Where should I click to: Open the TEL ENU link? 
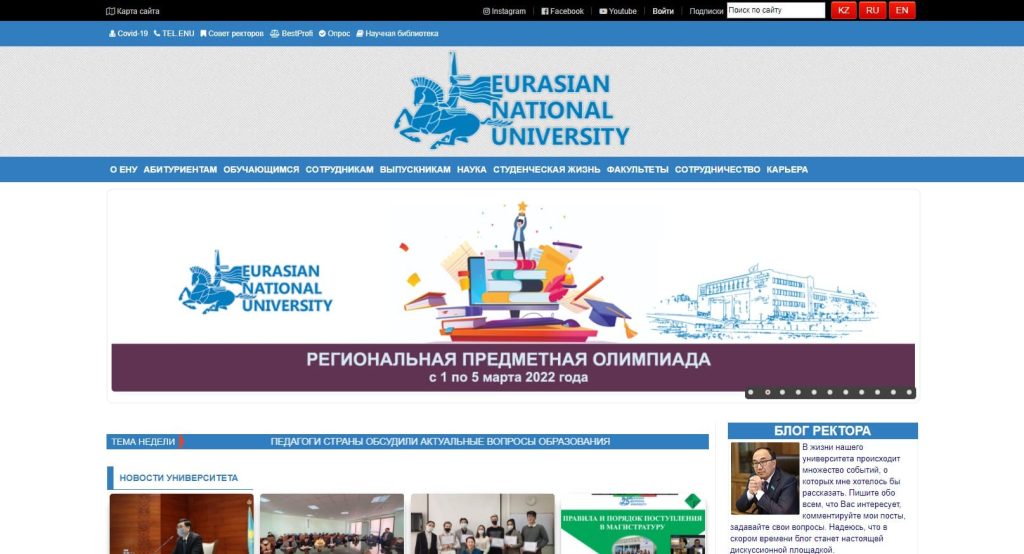click(174, 33)
